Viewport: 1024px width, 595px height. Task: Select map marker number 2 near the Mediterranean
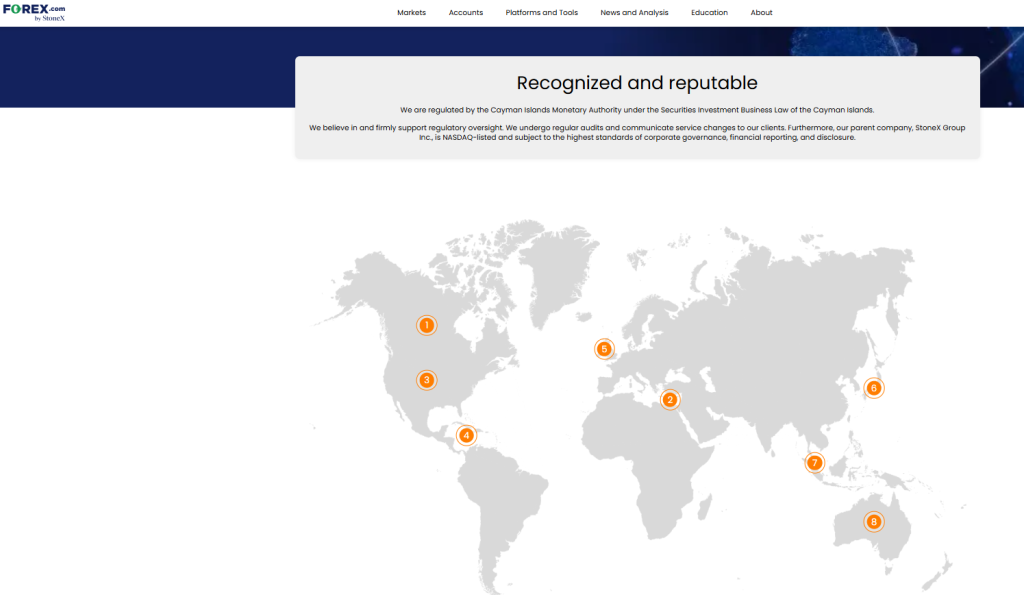[x=669, y=399]
